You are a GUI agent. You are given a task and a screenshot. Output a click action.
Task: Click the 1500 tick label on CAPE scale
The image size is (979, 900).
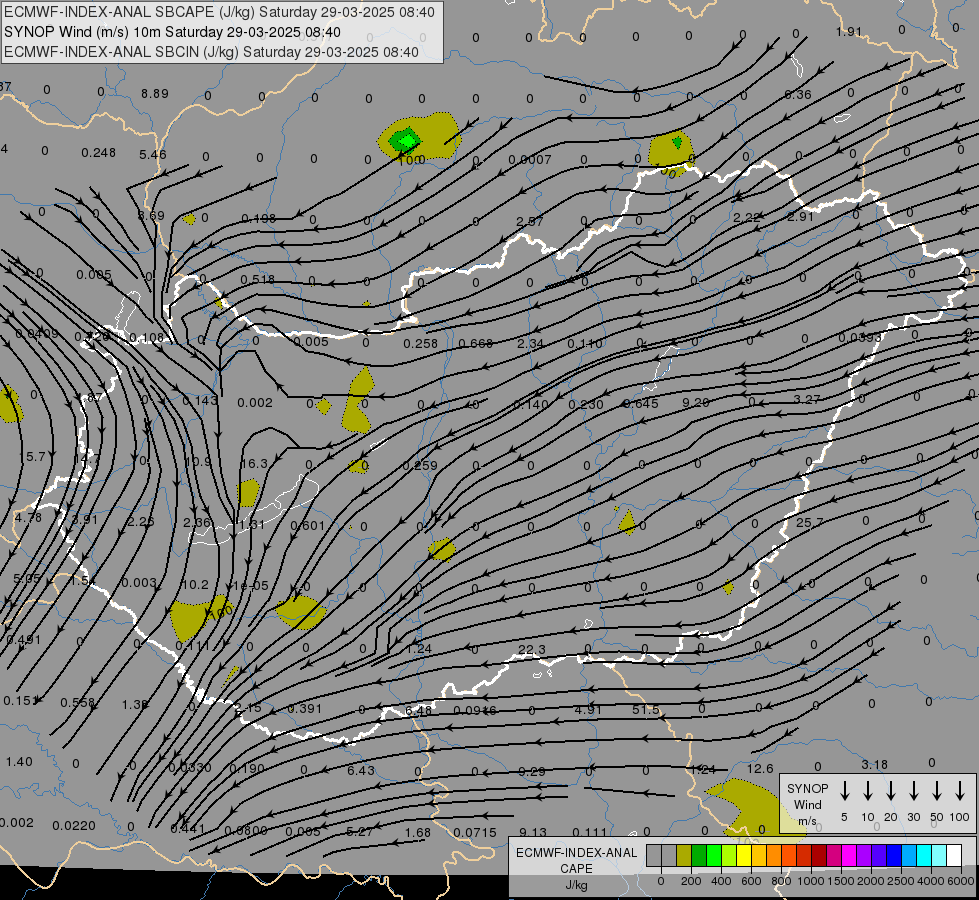(x=841, y=881)
